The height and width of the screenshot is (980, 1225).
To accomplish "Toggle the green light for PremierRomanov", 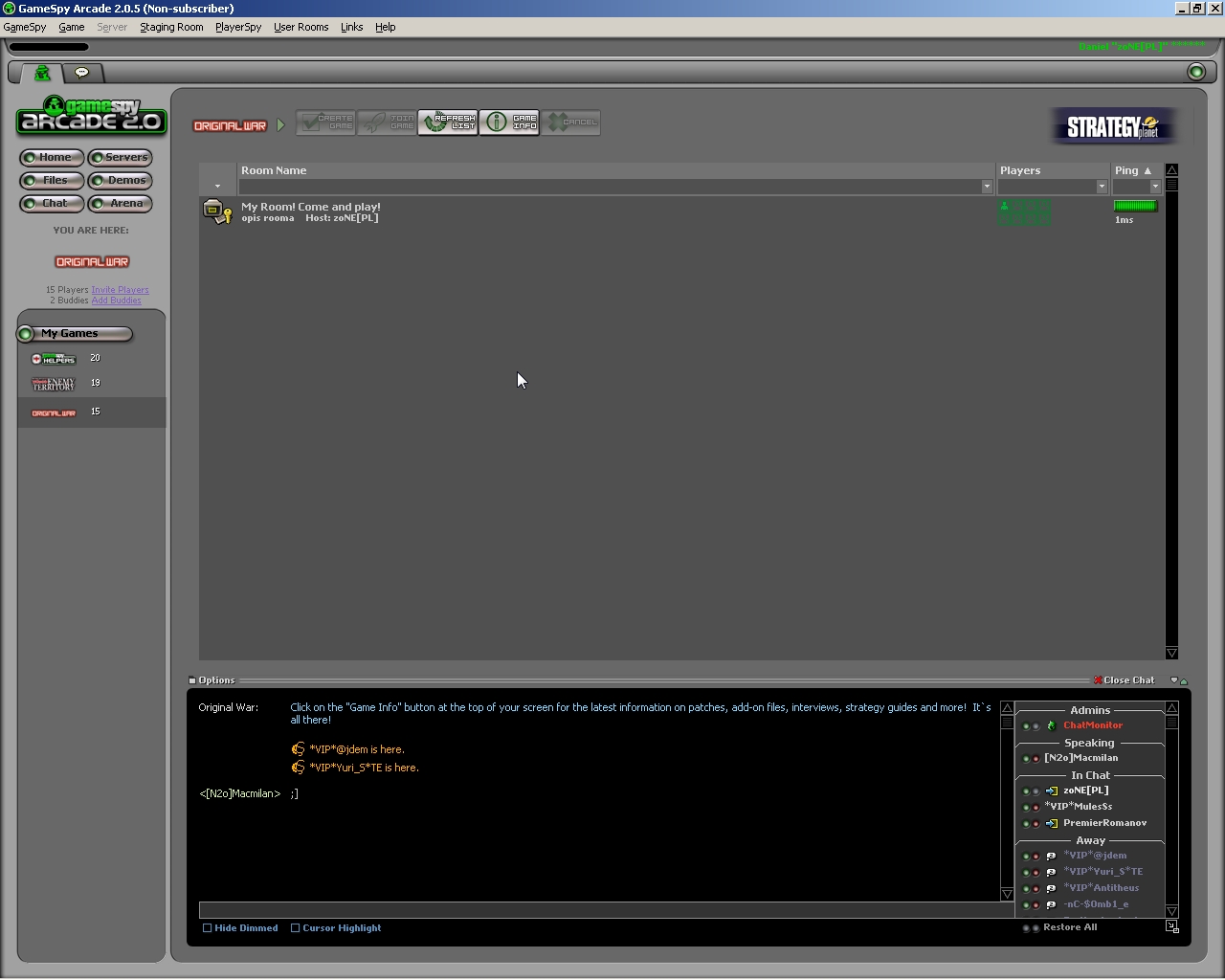I will pyautogui.click(x=1026, y=824).
